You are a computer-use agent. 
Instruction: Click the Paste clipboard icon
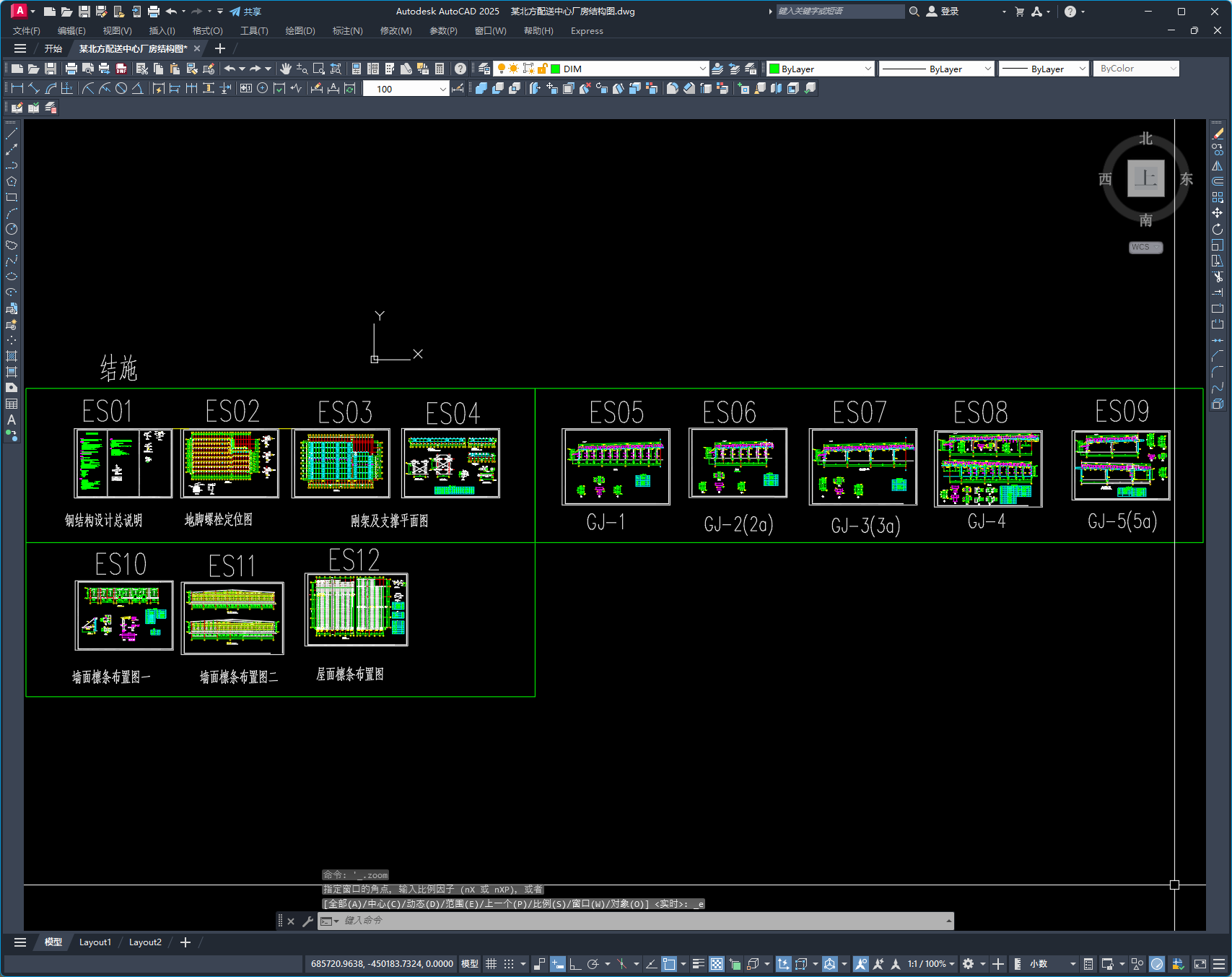175,69
